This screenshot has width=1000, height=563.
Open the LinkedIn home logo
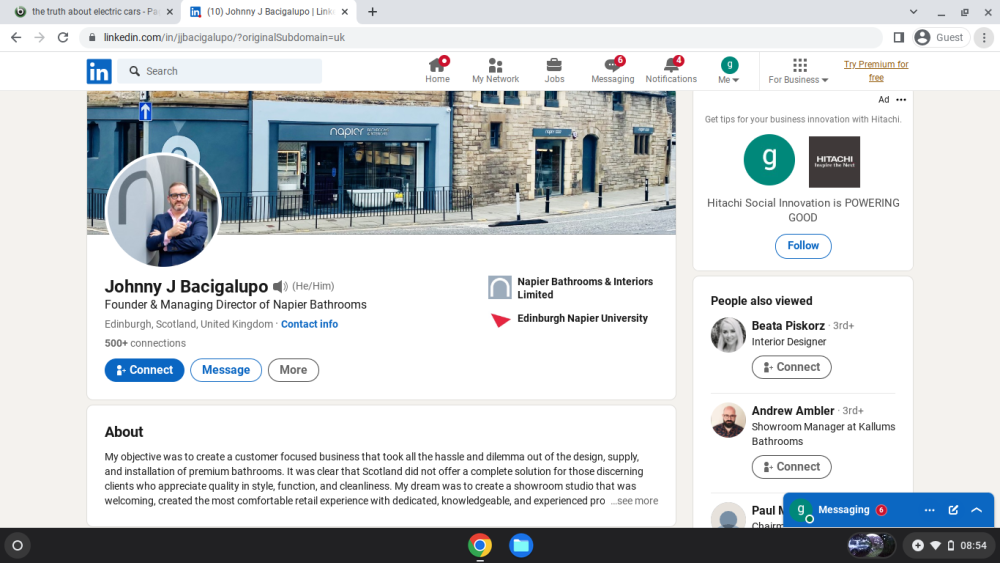pyautogui.click(x=99, y=71)
